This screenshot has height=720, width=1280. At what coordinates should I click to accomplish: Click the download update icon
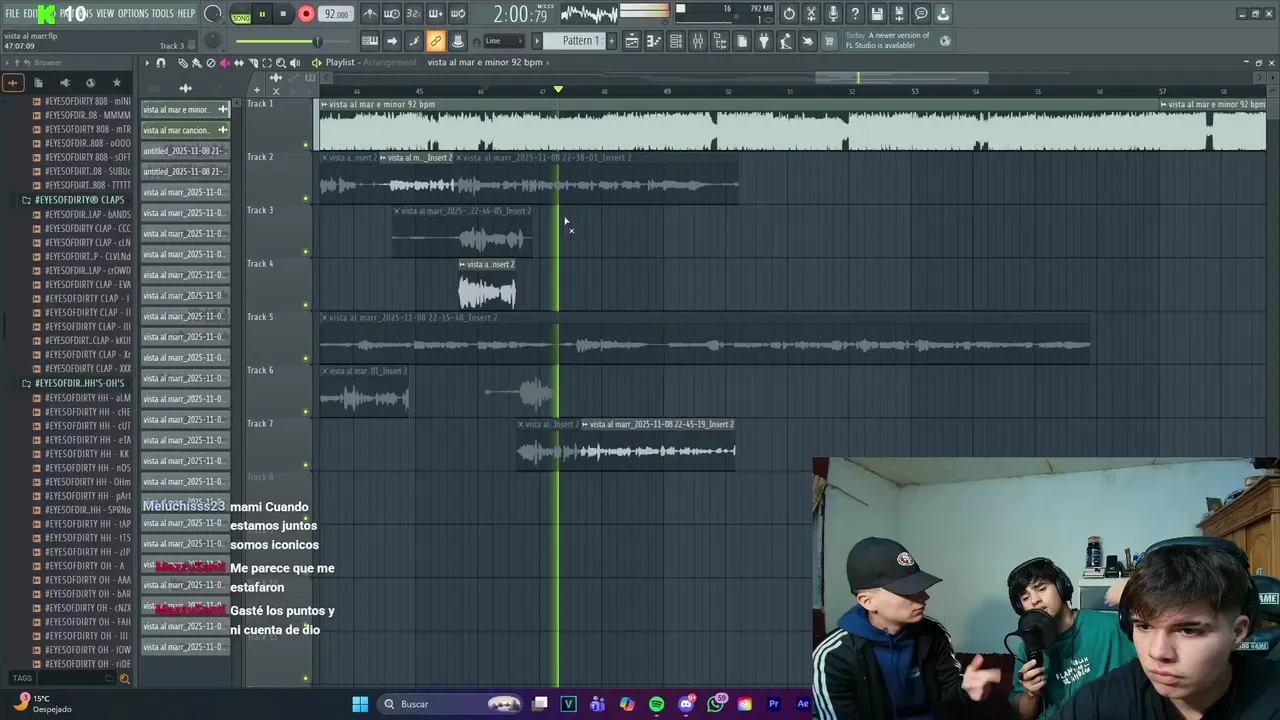943,14
